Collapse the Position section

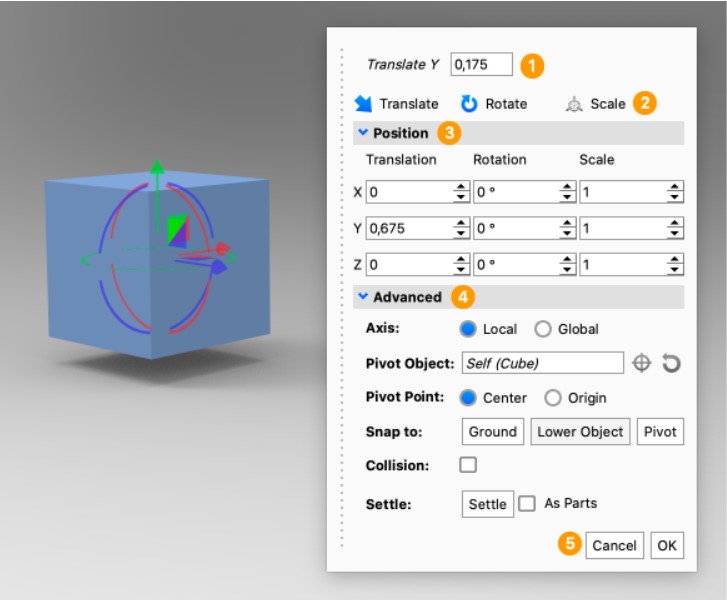tap(362, 133)
